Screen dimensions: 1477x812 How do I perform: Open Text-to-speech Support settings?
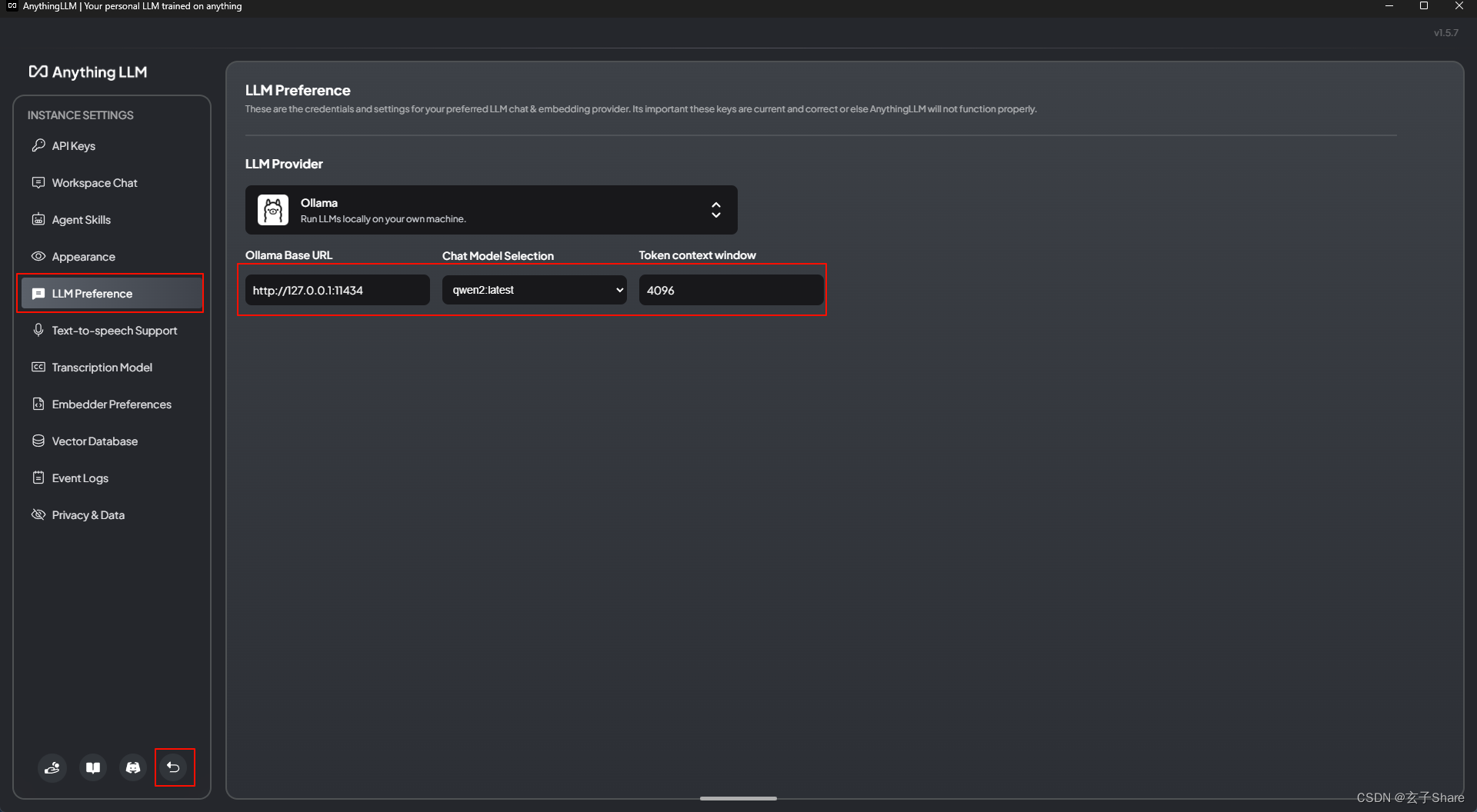click(x=112, y=330)
